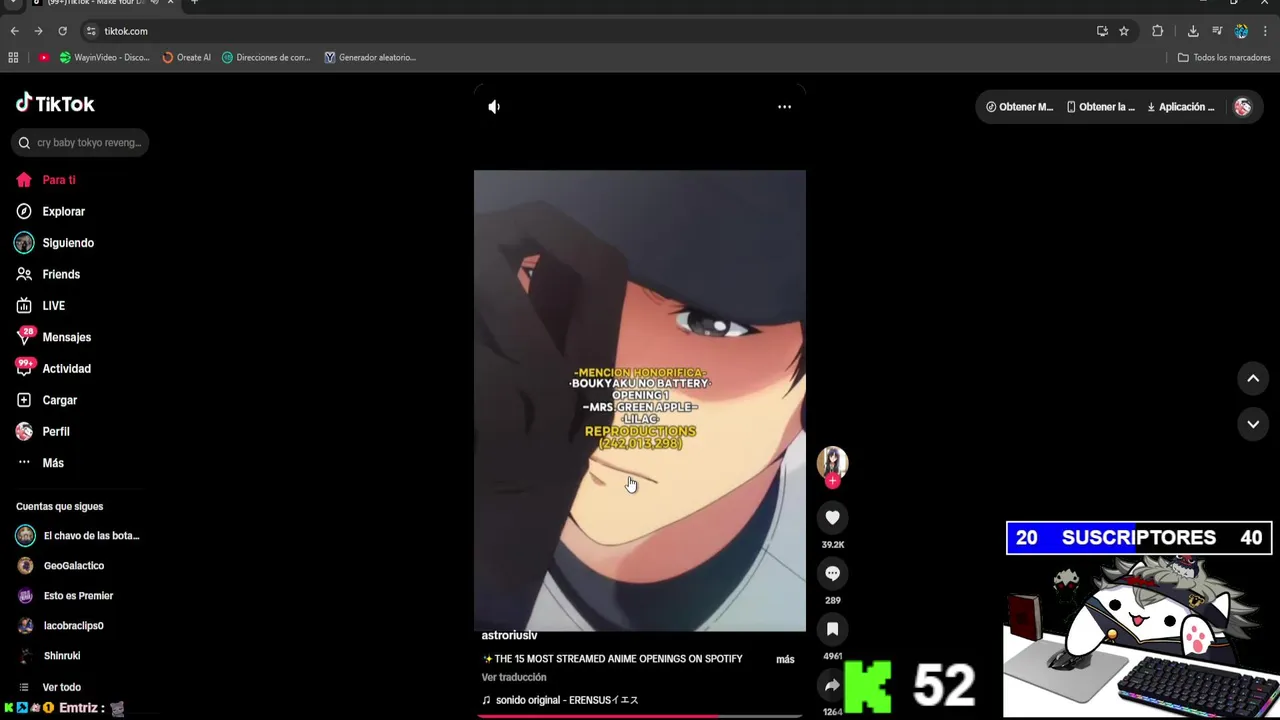The image size is (1280, 720).
Task: Open the three-dot video options menu
Action: pos(785,107)
